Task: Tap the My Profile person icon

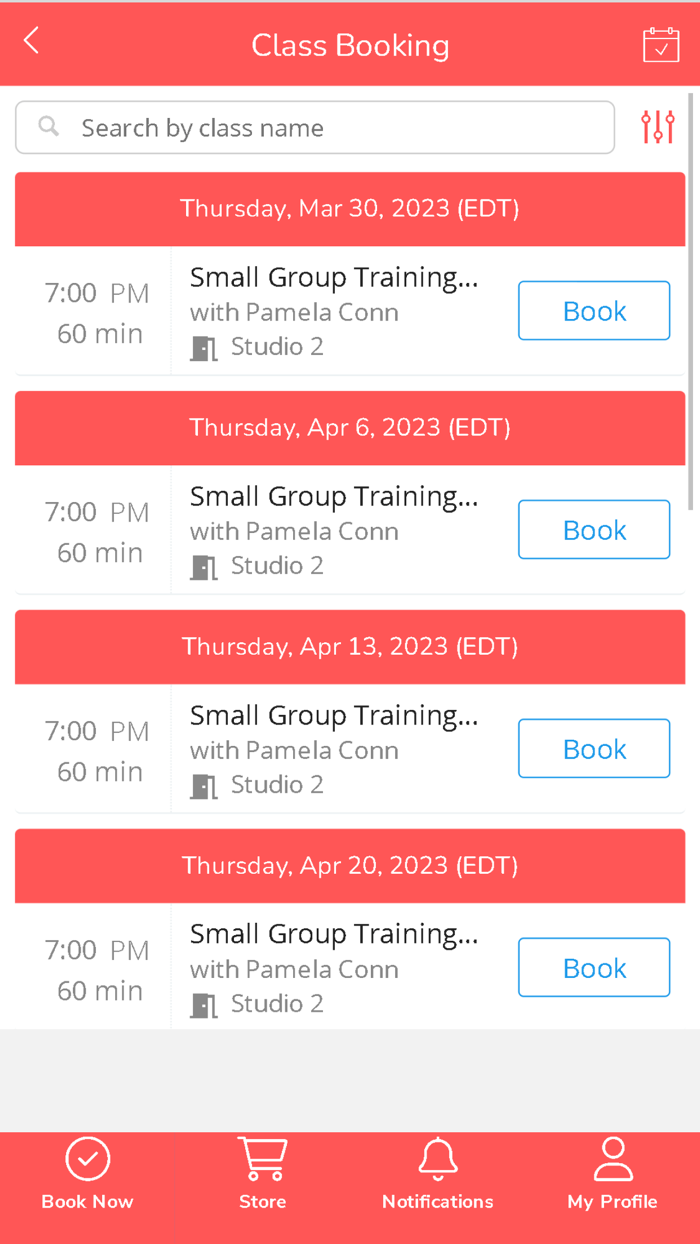Action: tap(613, 1159)
